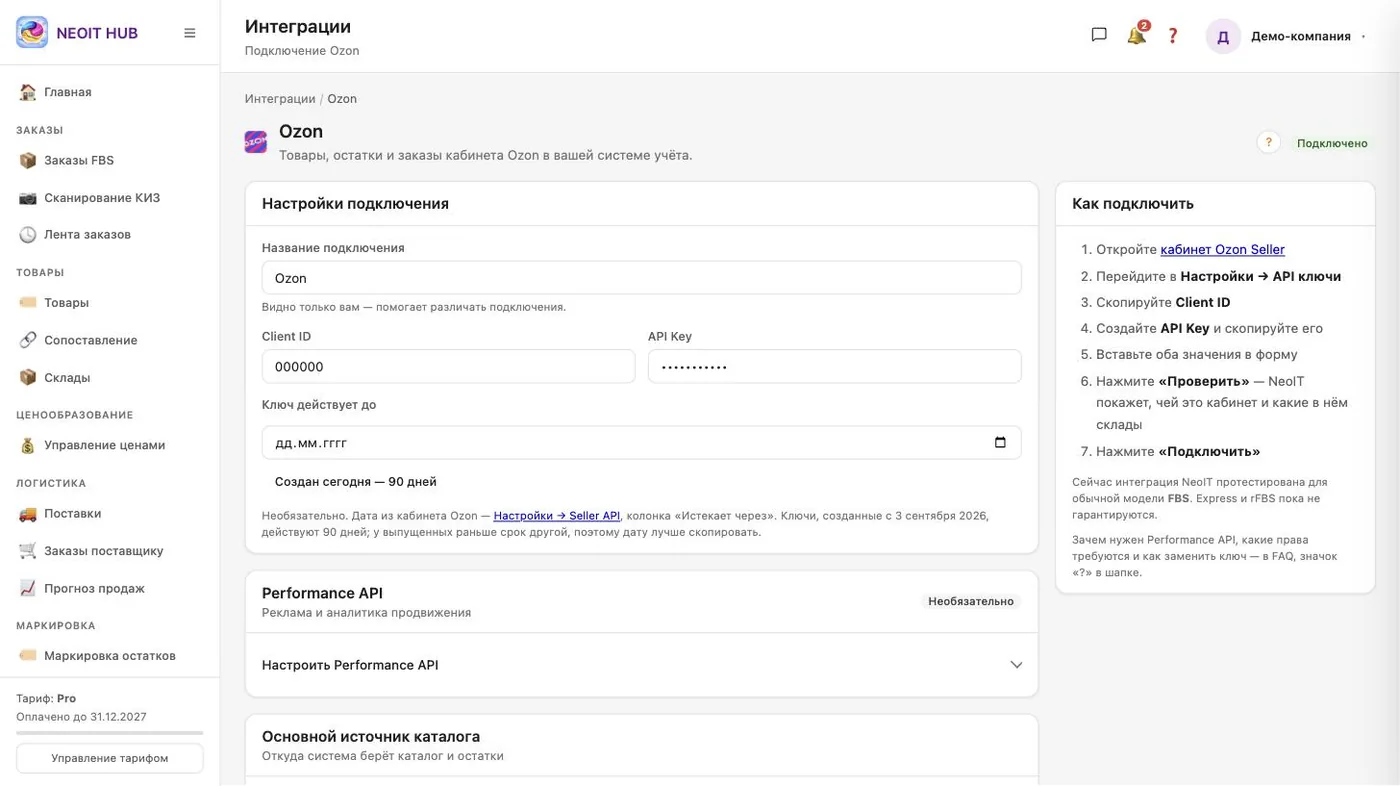The image size is (1400, 786).
Task: Click the camera icon for Сканирование КИЗ
Action: [28, 198]
